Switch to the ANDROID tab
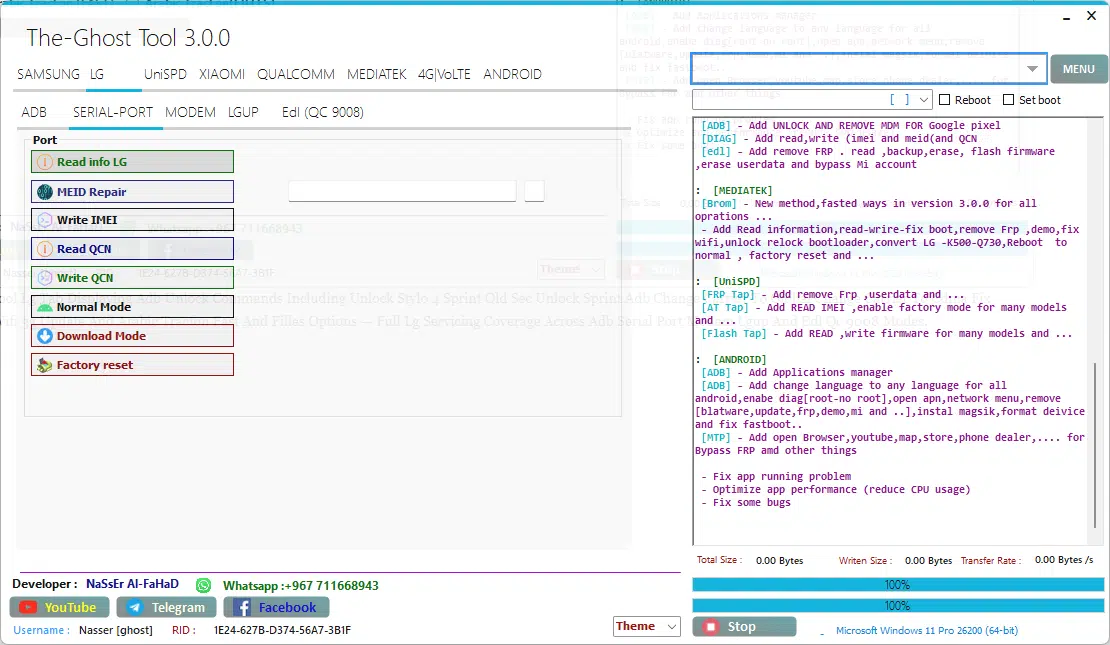The width and height of the screenshot is (1110, 645). coord(513,74)
